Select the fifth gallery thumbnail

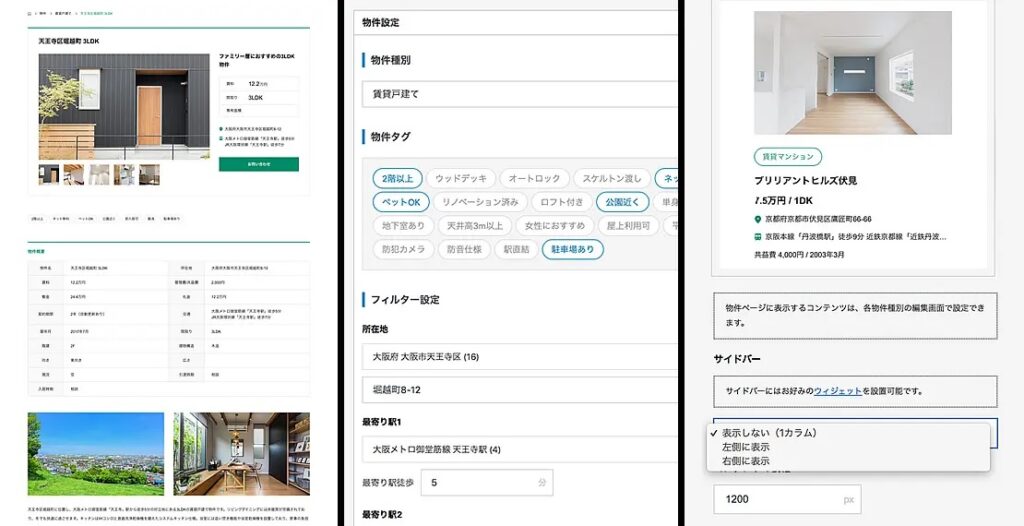tap(149, 174)
